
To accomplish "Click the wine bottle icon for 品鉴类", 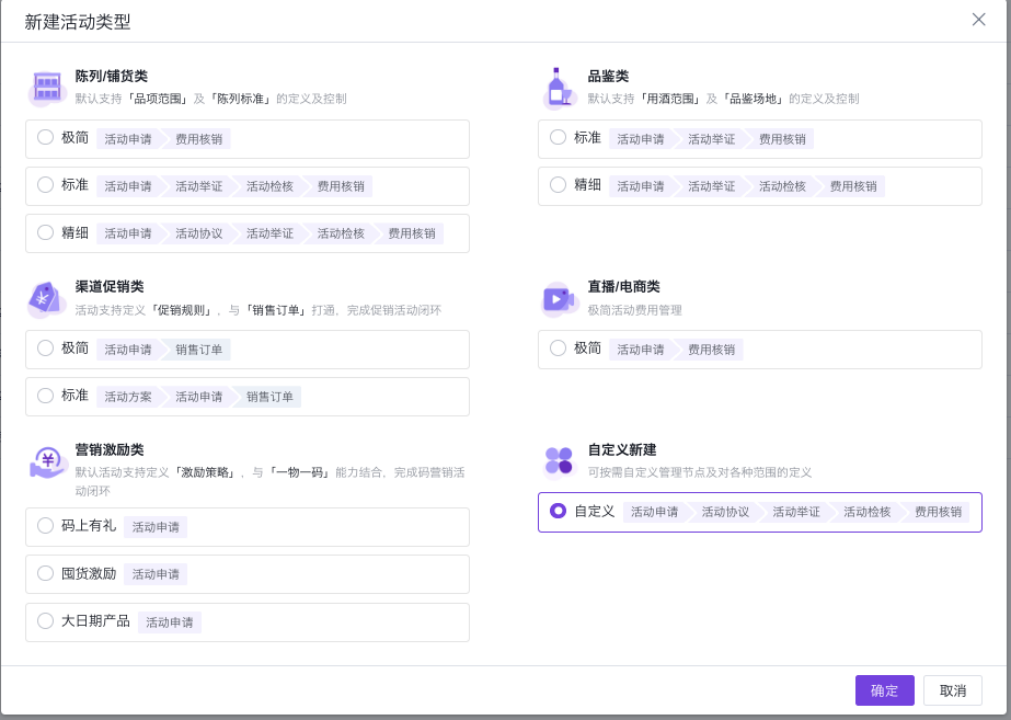I will point(559,88).
